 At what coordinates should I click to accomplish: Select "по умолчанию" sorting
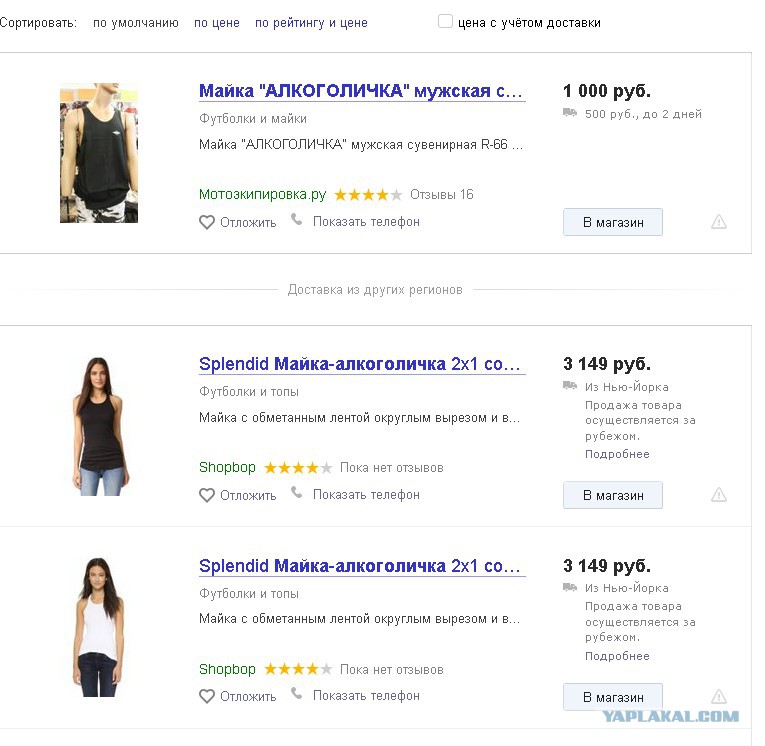[x=136, y=23]
